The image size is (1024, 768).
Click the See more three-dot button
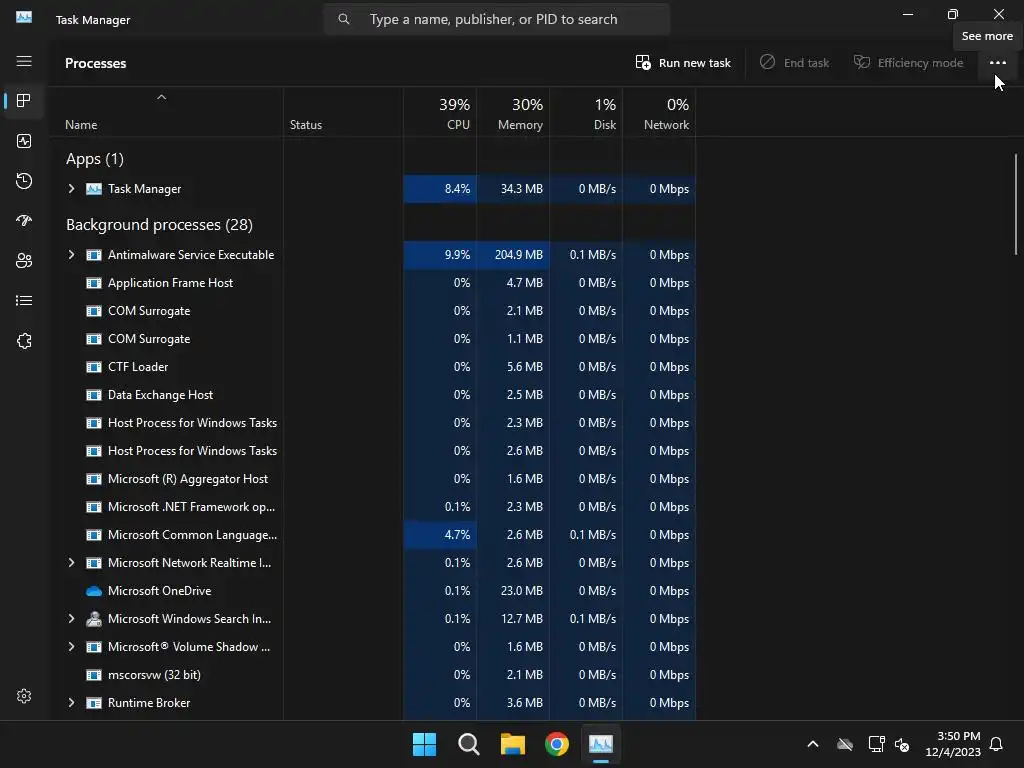point(997,63)
